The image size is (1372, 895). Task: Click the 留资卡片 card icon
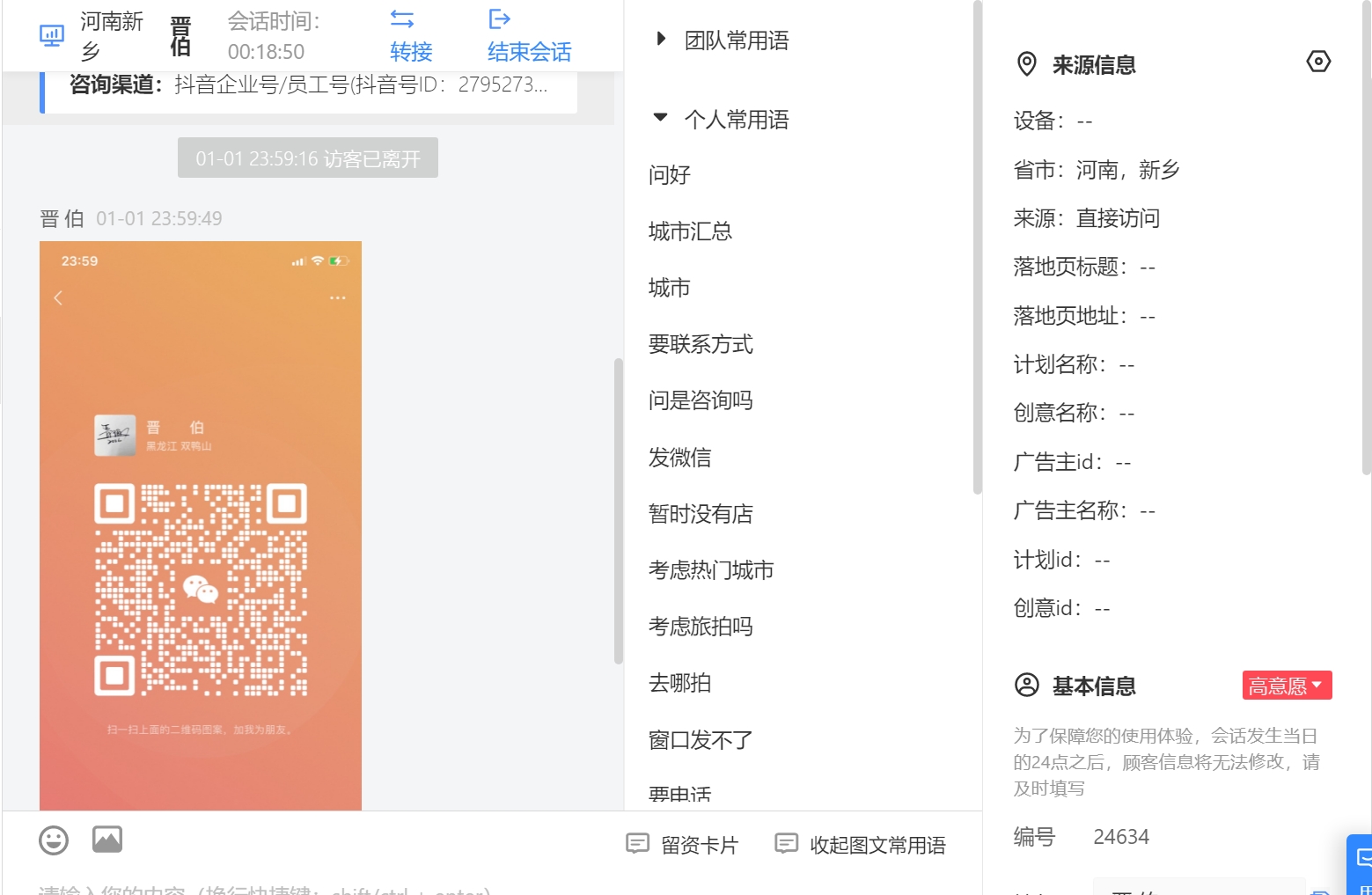637,843
